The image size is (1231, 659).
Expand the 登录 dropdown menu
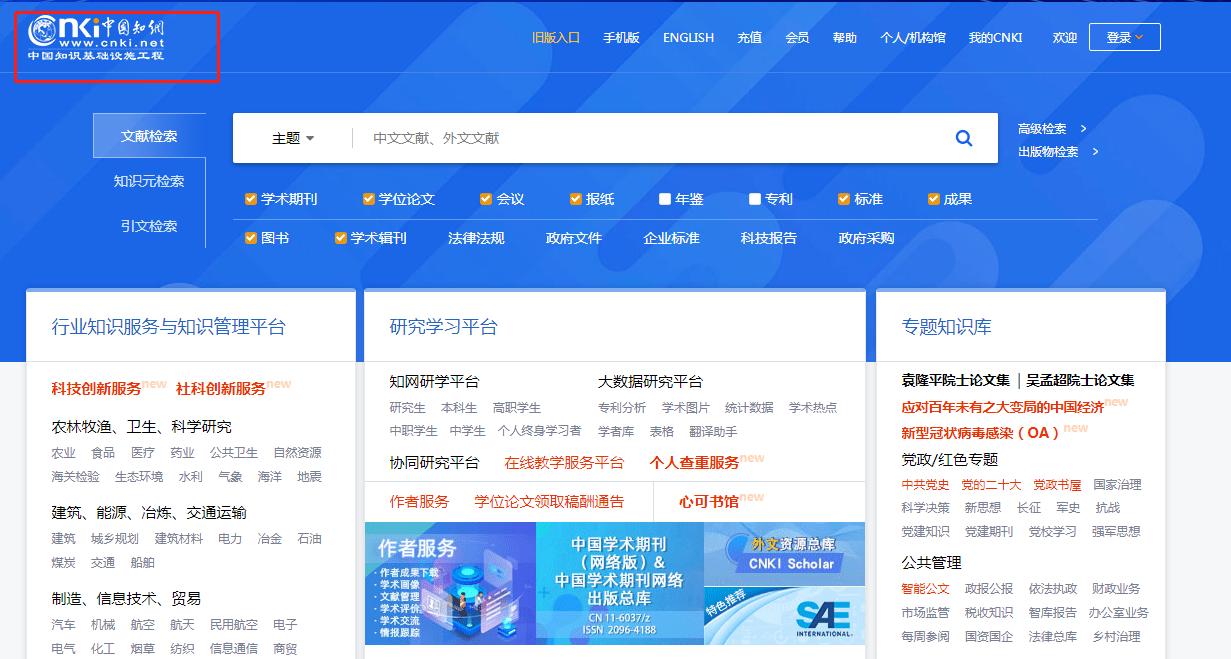point(1124,36)
